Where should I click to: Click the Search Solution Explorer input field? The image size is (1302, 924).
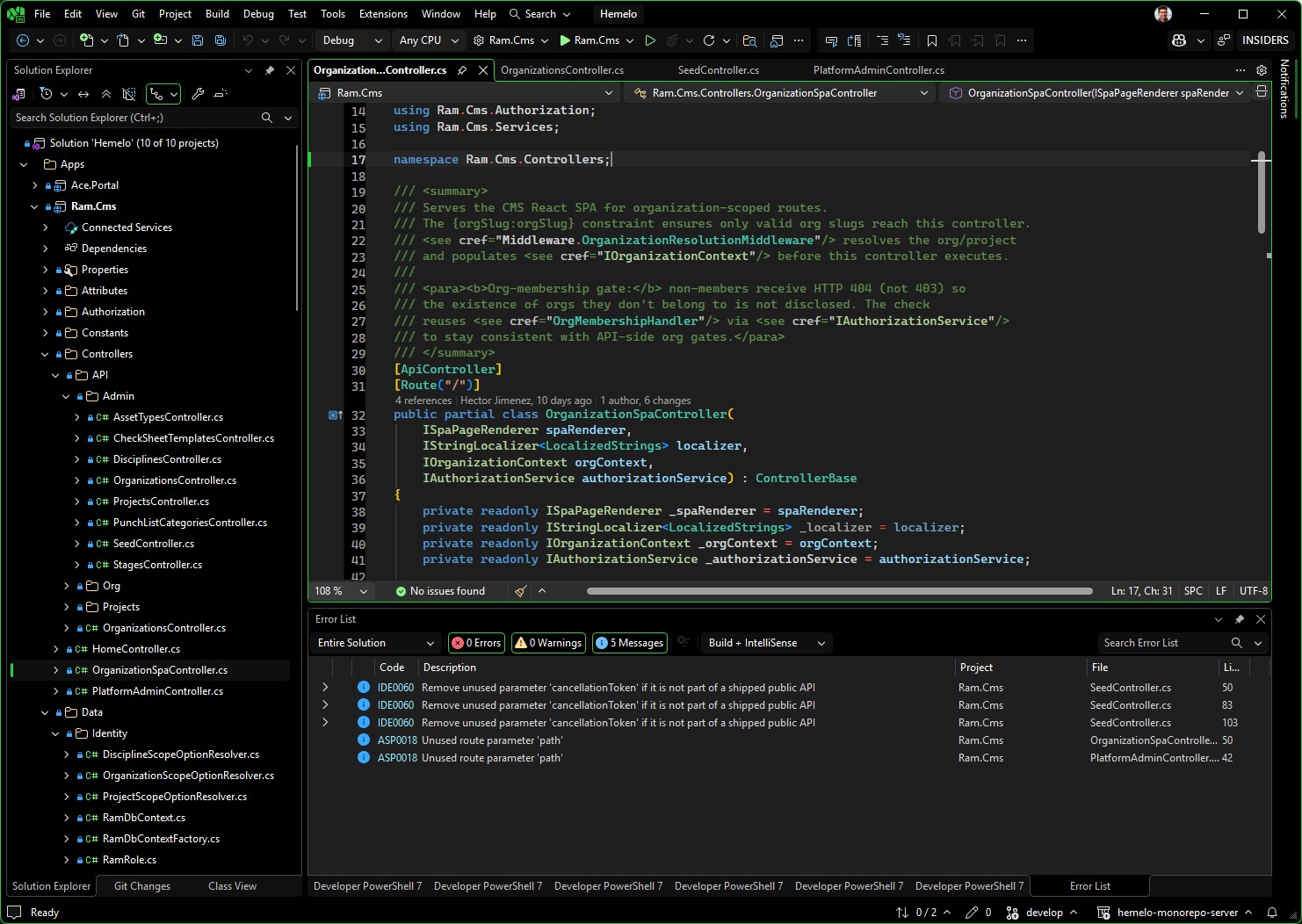[134, 118]
